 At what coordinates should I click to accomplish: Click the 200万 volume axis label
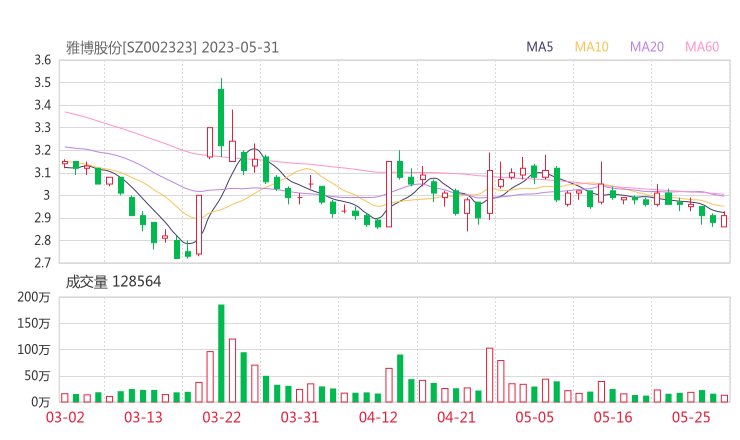coord(34,297)
